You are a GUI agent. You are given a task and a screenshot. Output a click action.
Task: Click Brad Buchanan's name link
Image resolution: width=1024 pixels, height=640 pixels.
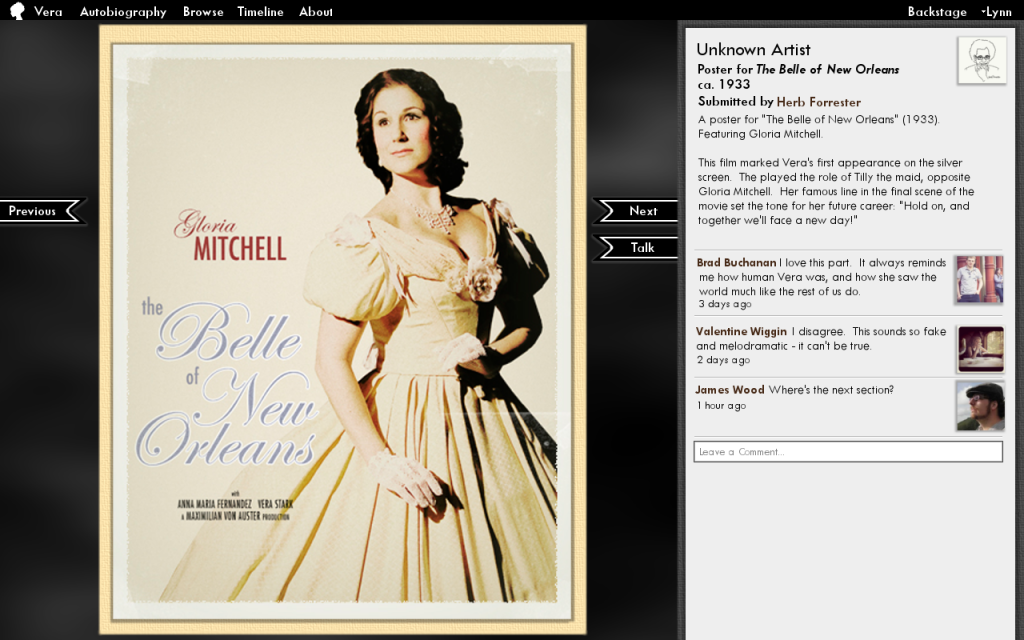tap(736, 263)
